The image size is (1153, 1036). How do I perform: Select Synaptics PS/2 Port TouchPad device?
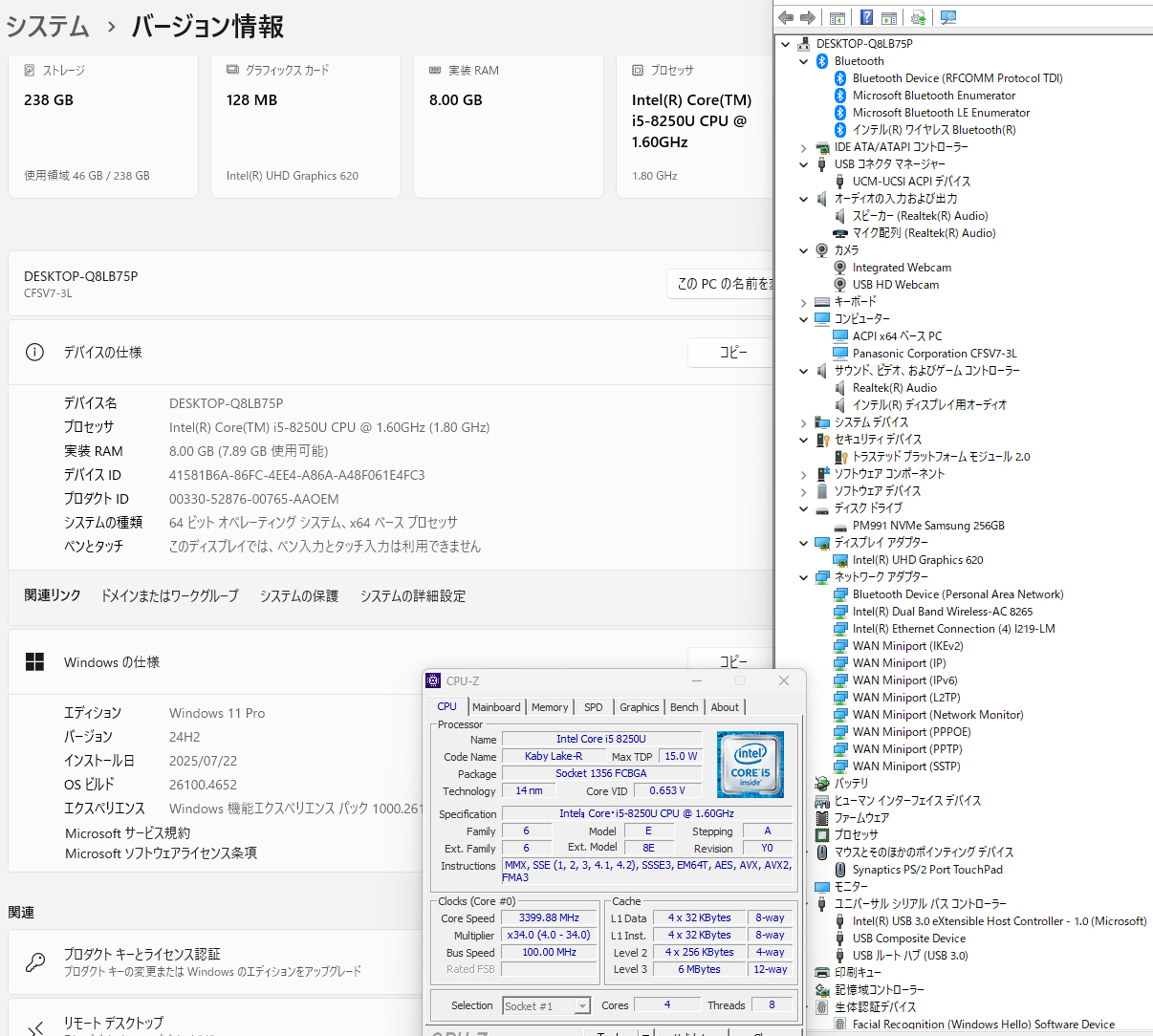click(927, 870)
